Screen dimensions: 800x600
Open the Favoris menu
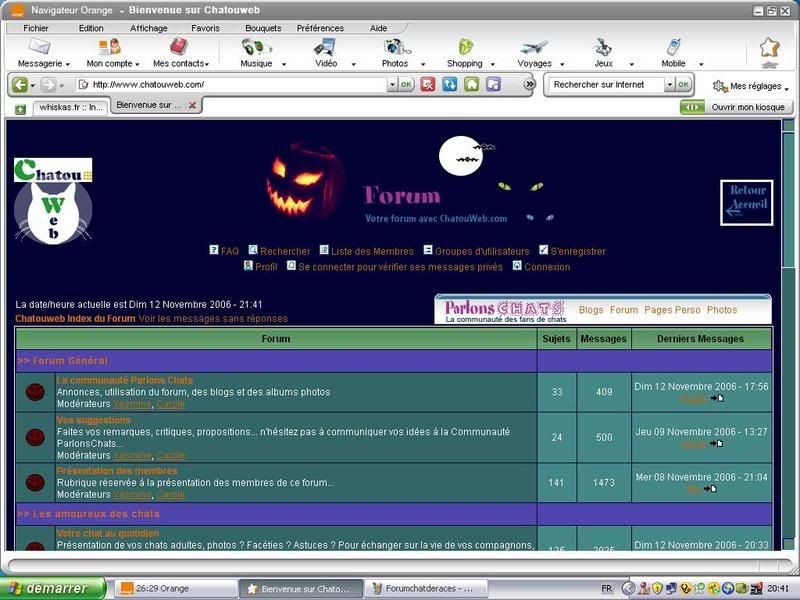[x=205, y=28]
